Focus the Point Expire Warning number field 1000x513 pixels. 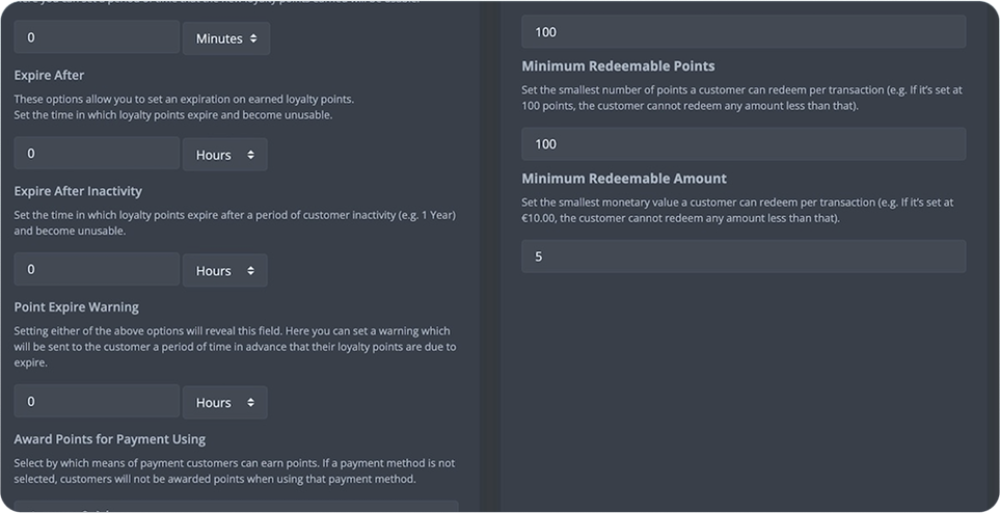coord(96,401)
